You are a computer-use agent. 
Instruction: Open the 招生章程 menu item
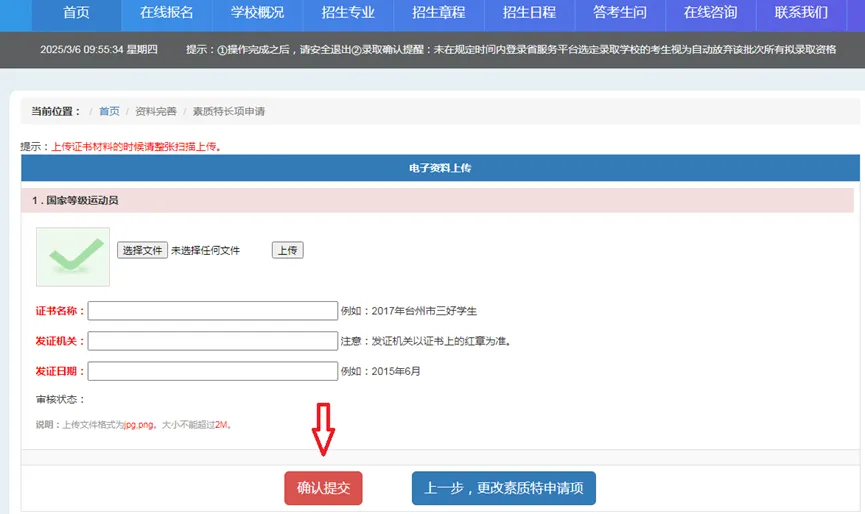point(439,13)
